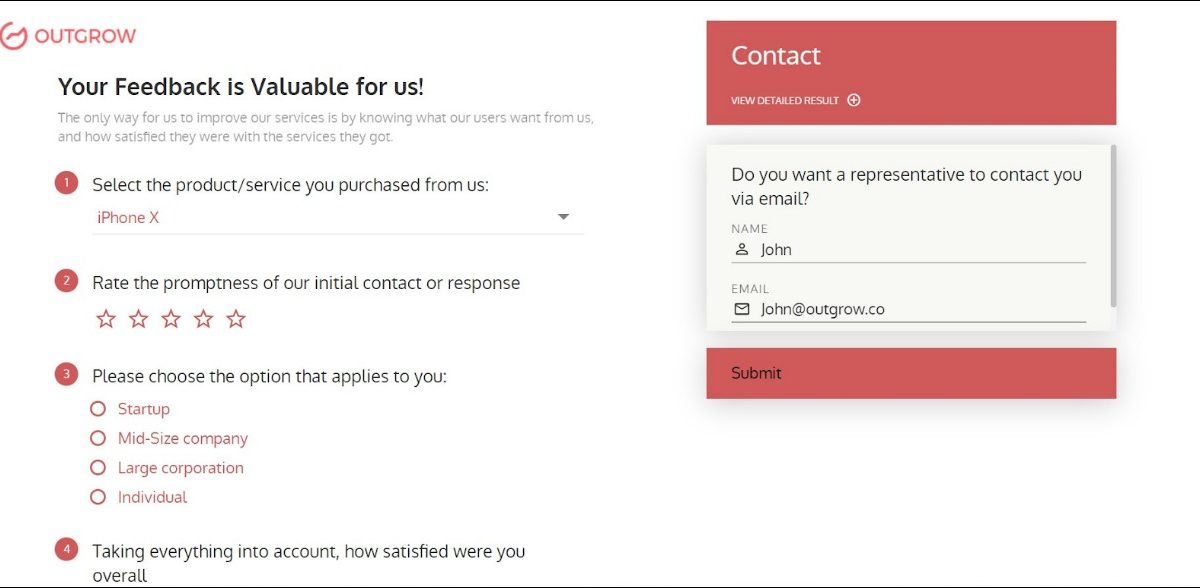Click the Outgrow logo
Image resolution: width=1200 pixels, height=588 pixels.
(x=68, y=37)
